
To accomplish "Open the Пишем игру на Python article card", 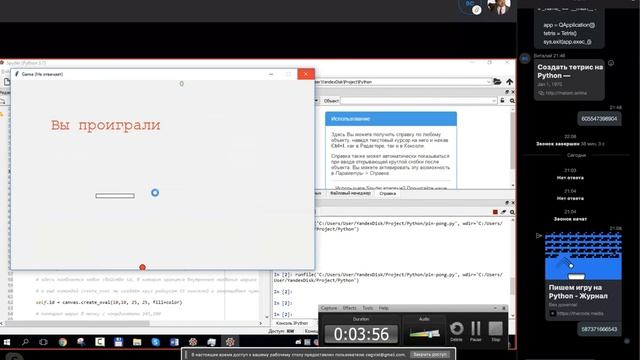I will [x=583, y=276].
